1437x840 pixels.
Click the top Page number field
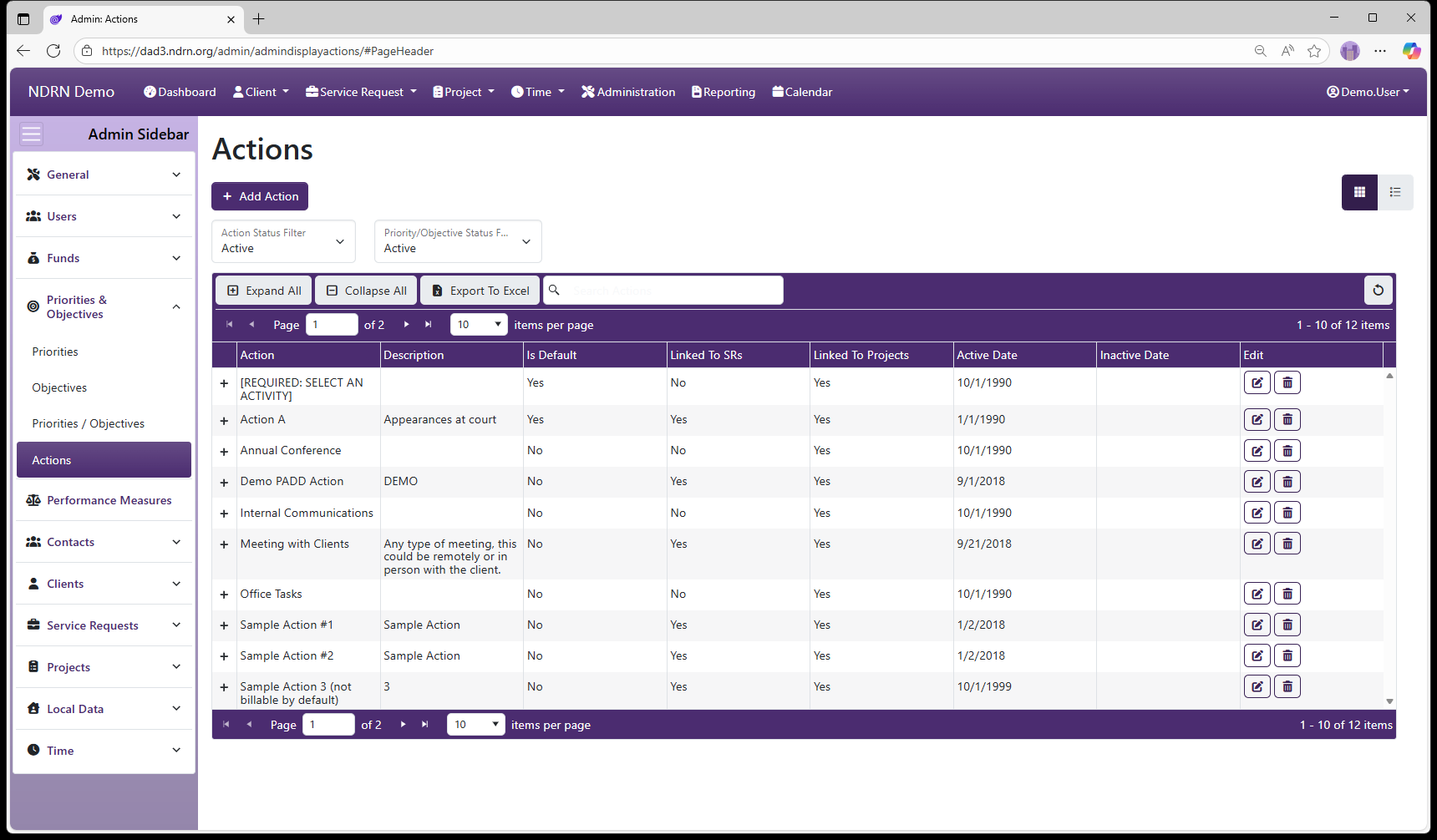[x=332, y=324]
